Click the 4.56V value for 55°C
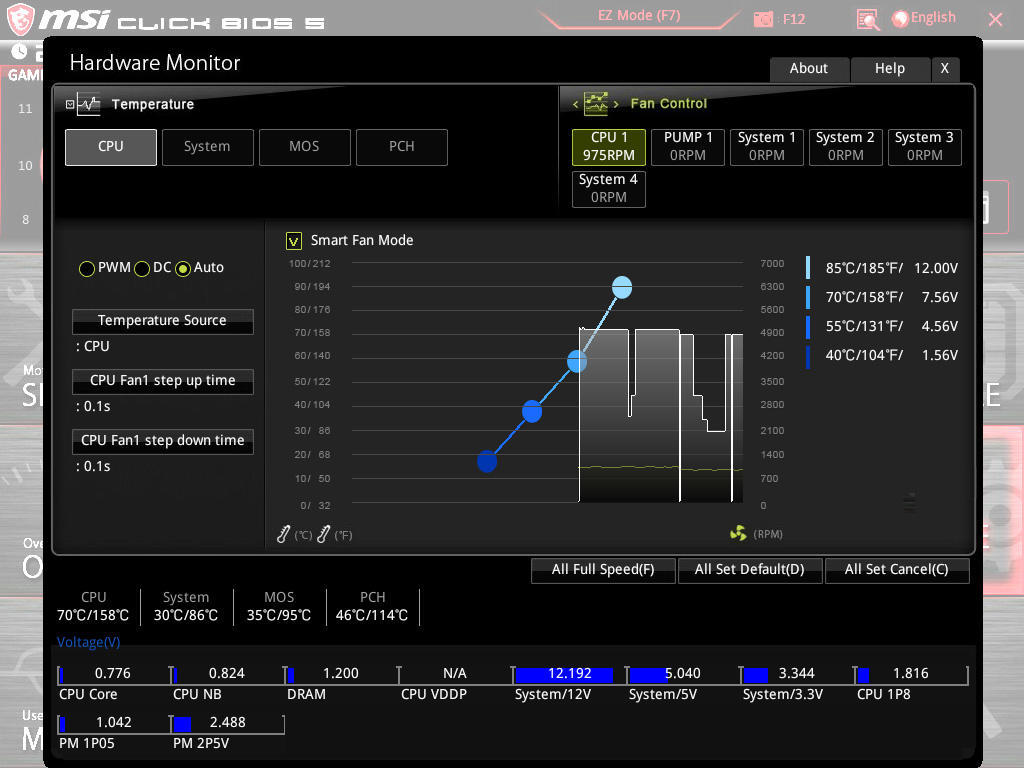 click(940, 327)
